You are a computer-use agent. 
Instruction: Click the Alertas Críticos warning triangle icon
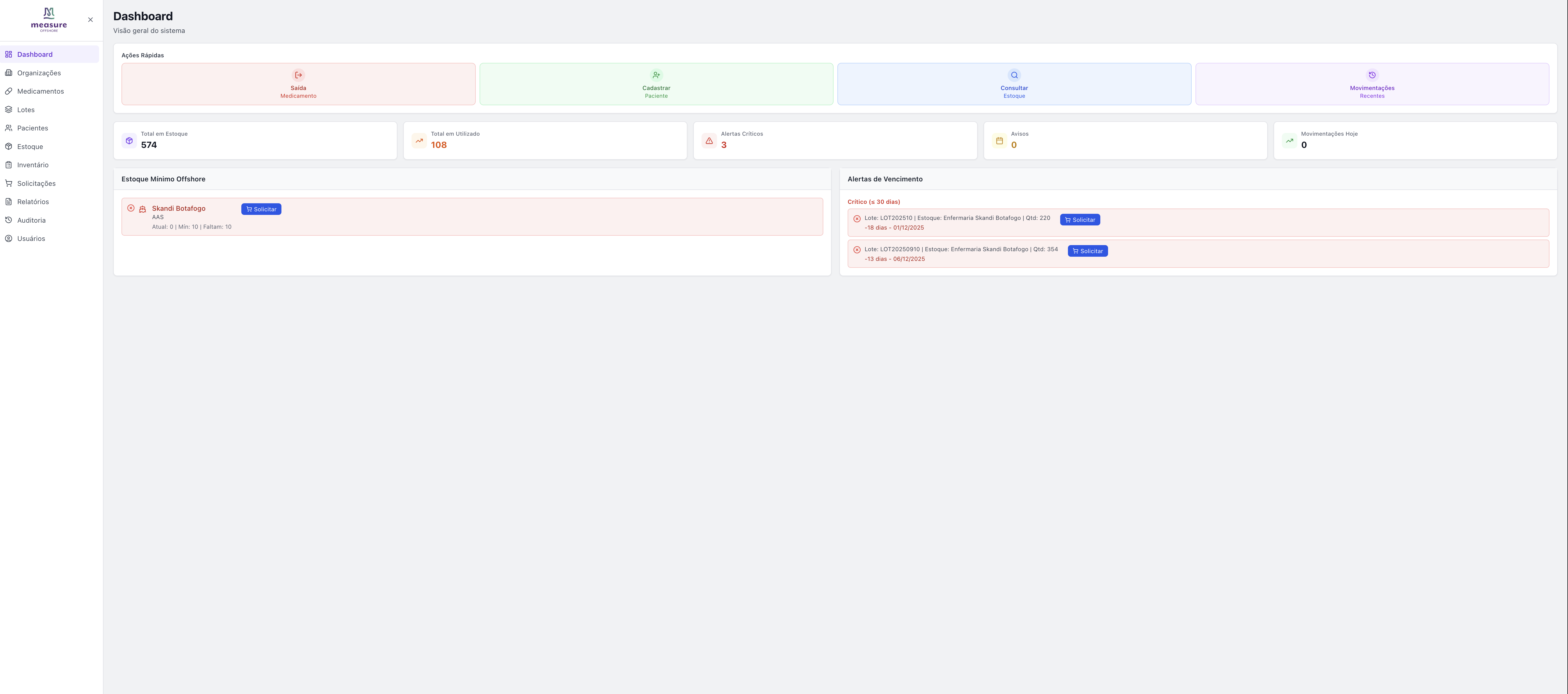pyautogui.click(x=709, y=141)
